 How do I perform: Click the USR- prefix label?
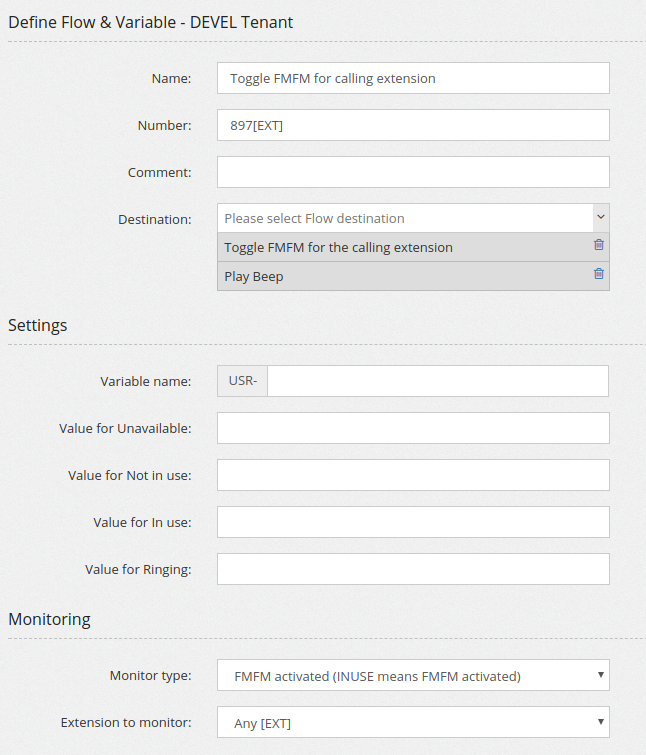coord(243,381)
